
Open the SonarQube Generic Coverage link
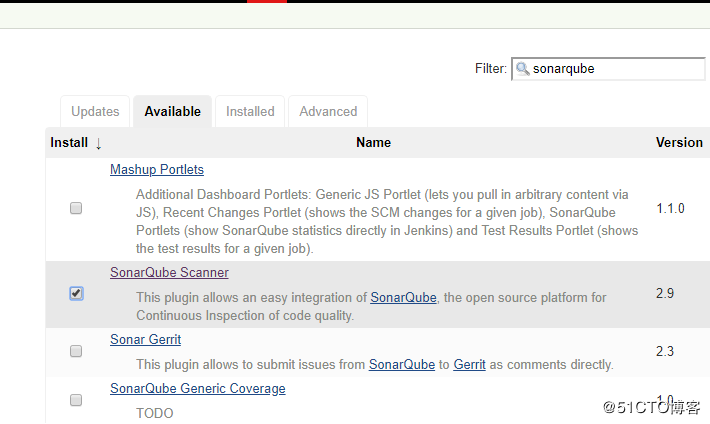pos(197,388)
